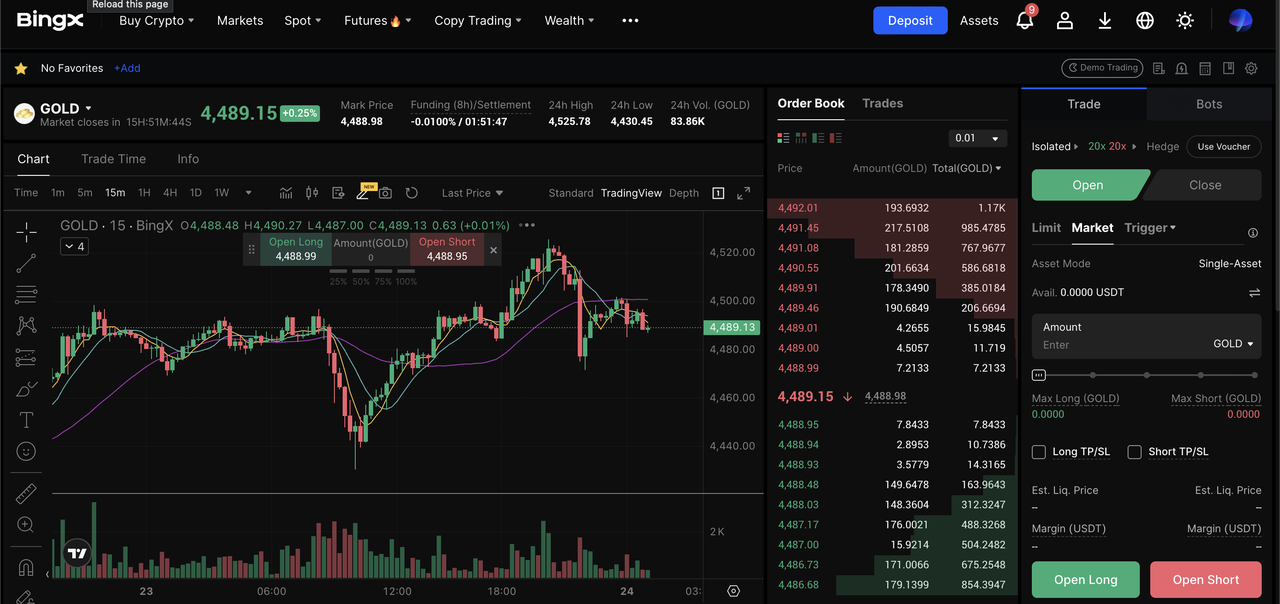Toggle the favorite star next to No Favorites

(20, 69)
